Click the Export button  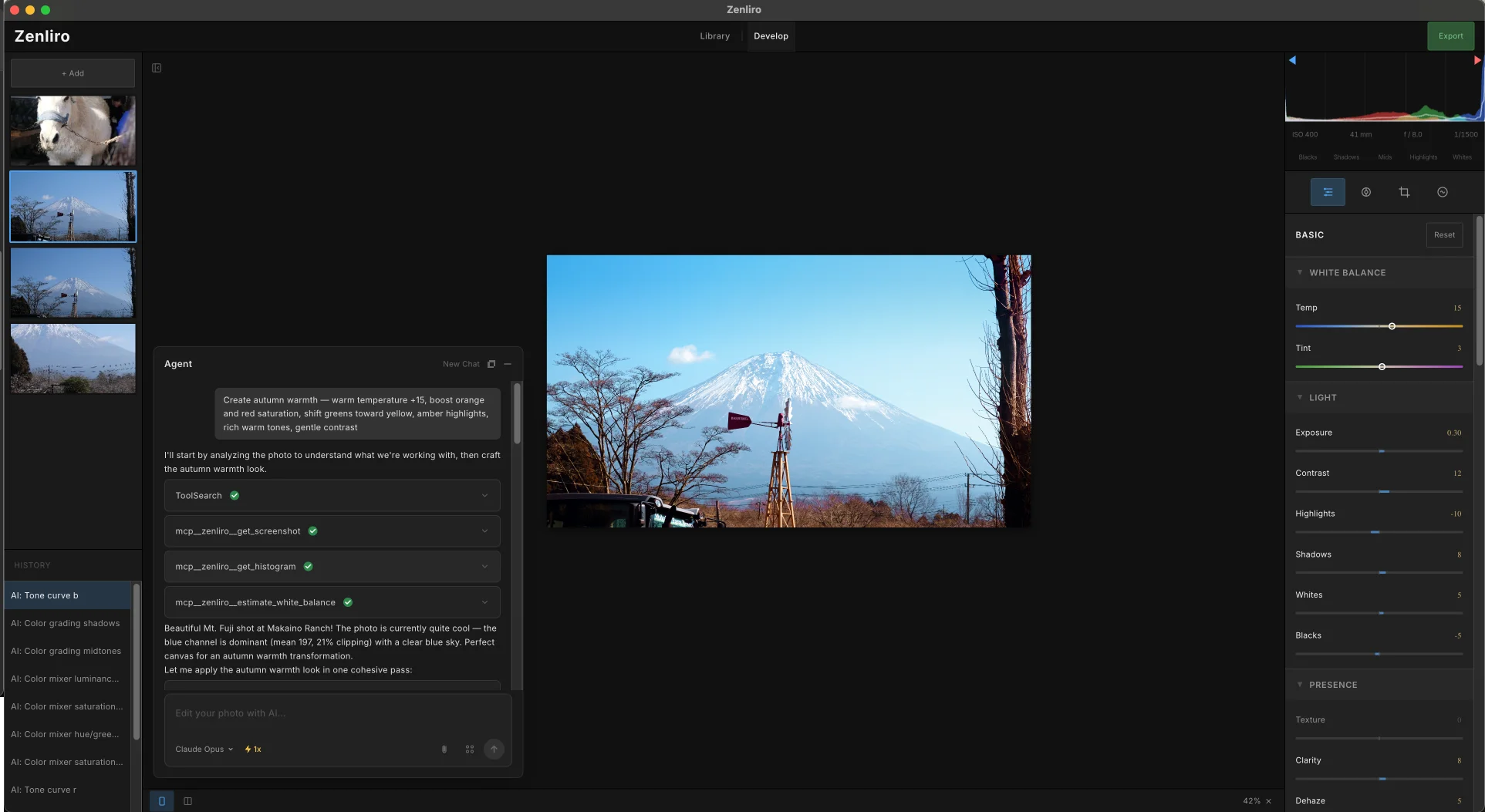(x=1450, y=35)
